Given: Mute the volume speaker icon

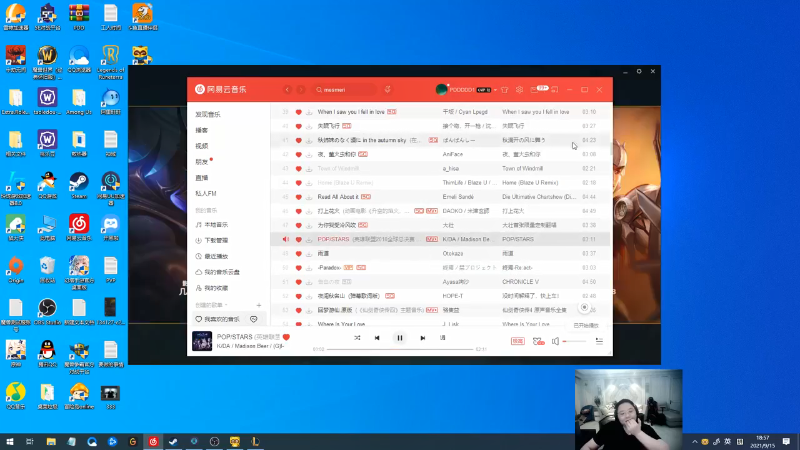Looking at the screenshot, I should pyautogui.click(x=555, y=341).
